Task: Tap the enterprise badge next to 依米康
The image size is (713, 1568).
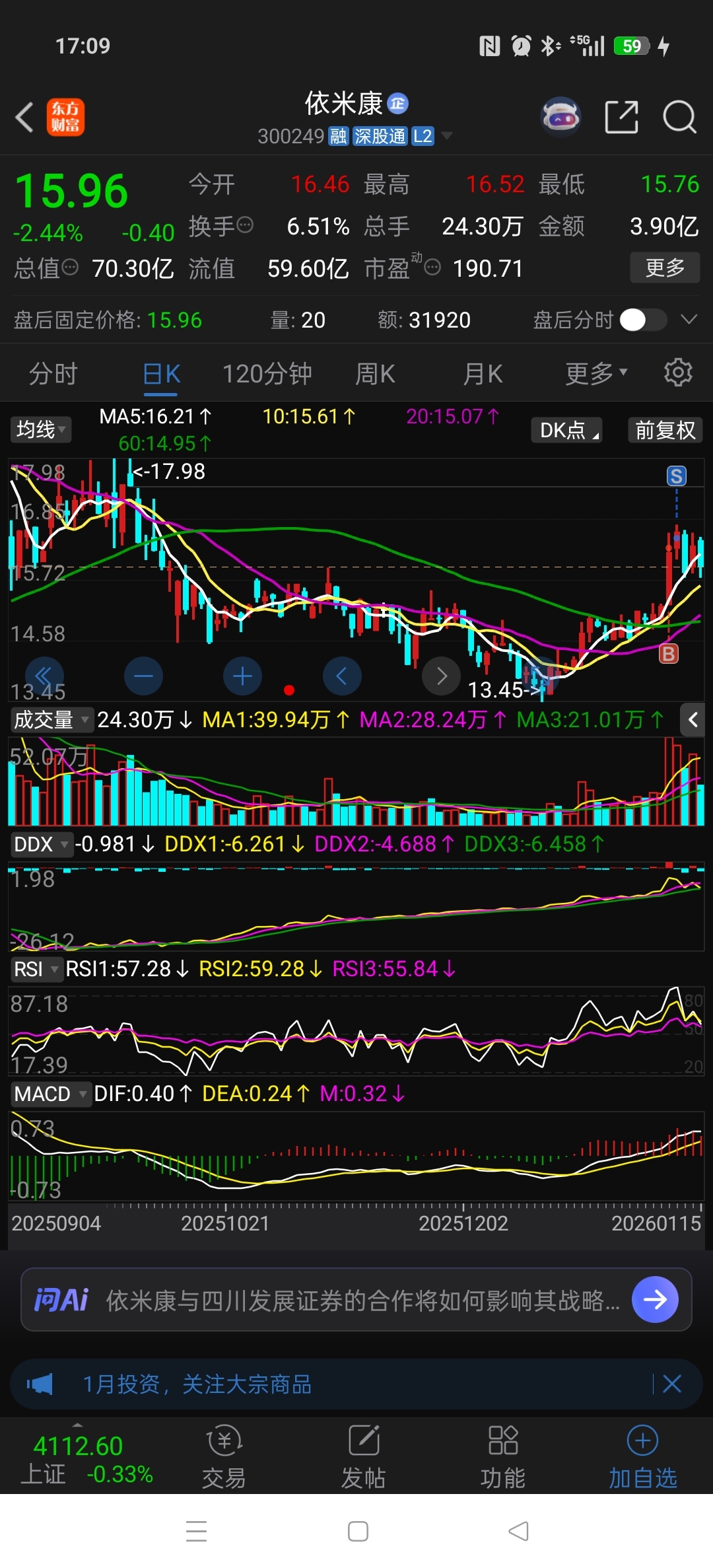Action: 398,103
